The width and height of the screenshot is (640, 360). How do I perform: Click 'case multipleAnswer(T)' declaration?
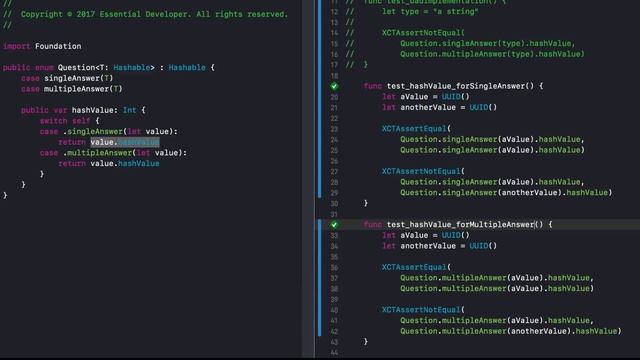click(x=71, y=89)
